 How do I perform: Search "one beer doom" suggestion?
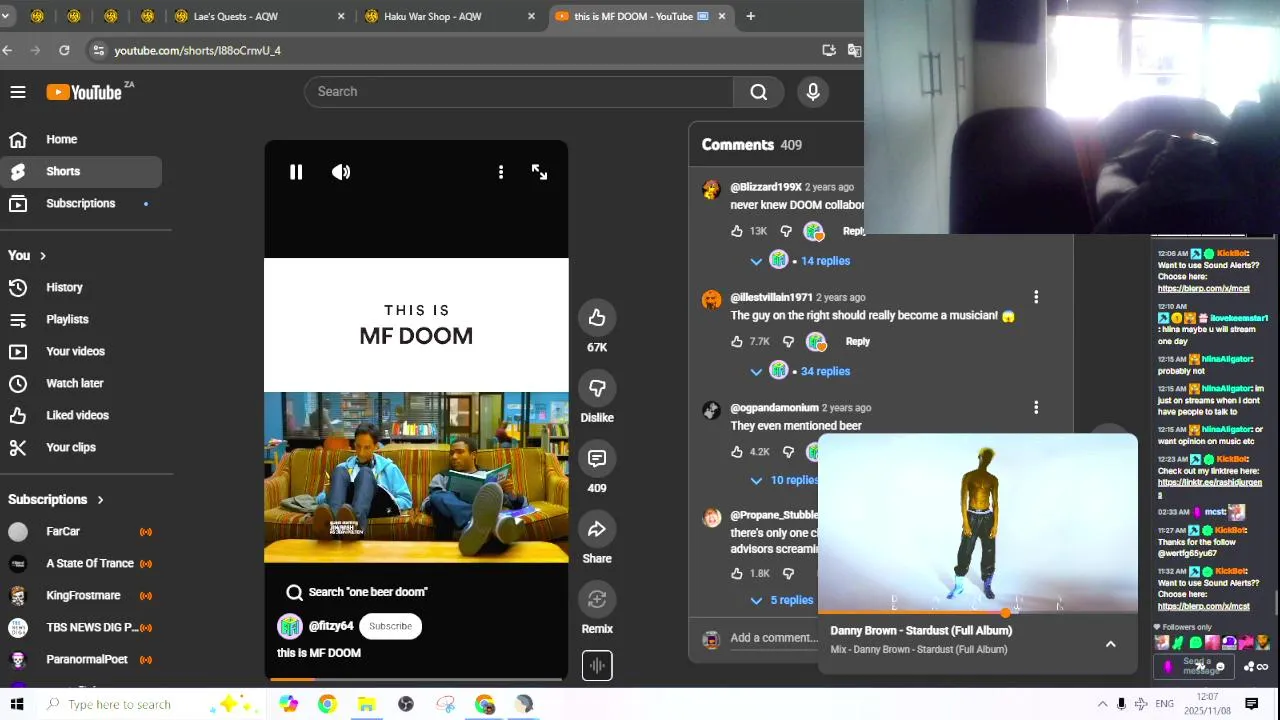357,592
